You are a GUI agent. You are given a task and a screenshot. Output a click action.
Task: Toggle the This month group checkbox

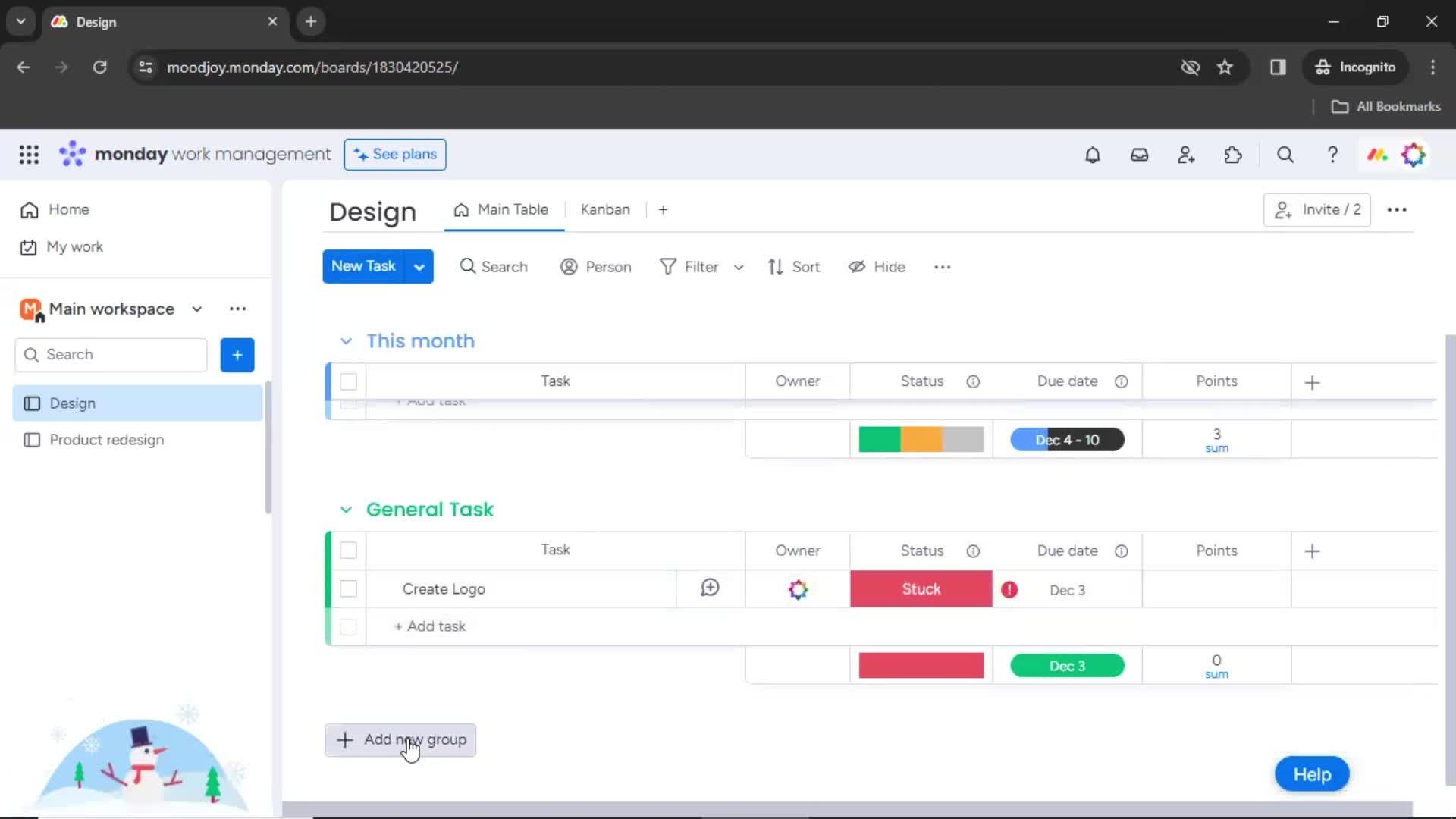coord(348,381)
